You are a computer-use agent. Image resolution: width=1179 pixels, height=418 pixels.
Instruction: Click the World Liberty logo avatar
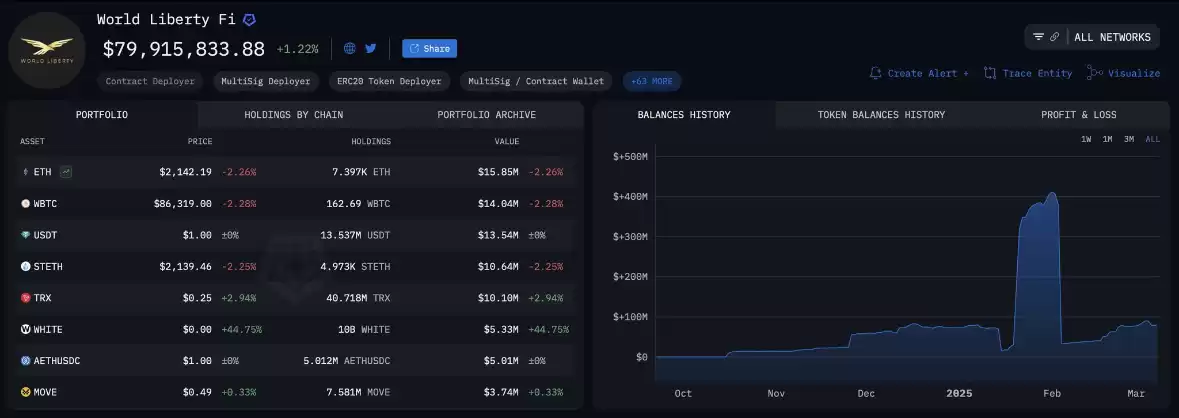47,50
